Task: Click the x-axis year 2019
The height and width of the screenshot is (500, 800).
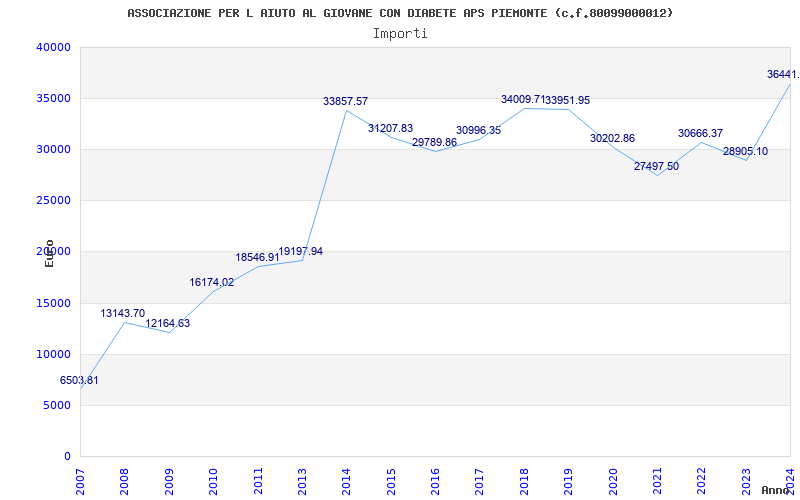Action: pos(568,481)
